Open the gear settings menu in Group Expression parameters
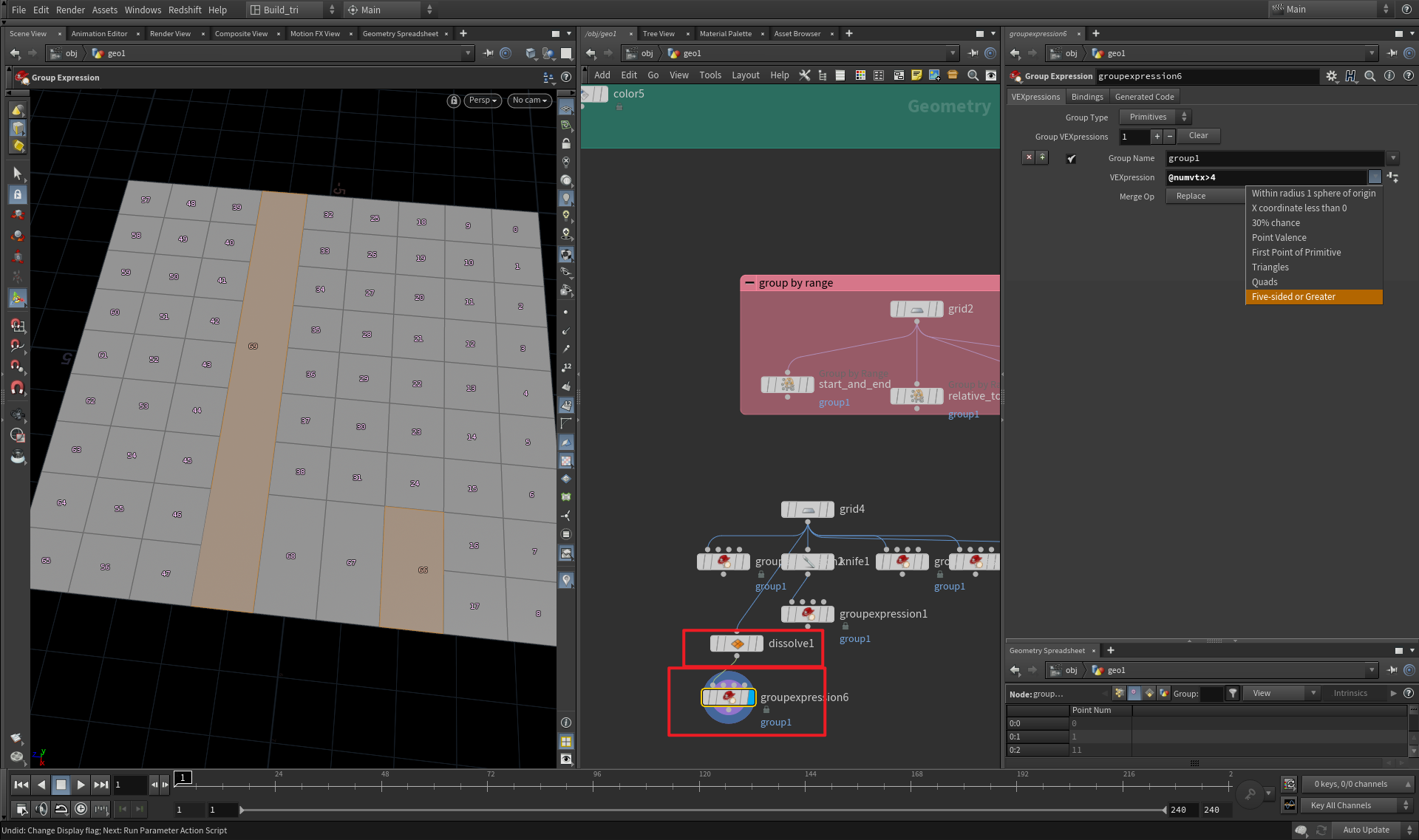 (x=1332, y=75)
